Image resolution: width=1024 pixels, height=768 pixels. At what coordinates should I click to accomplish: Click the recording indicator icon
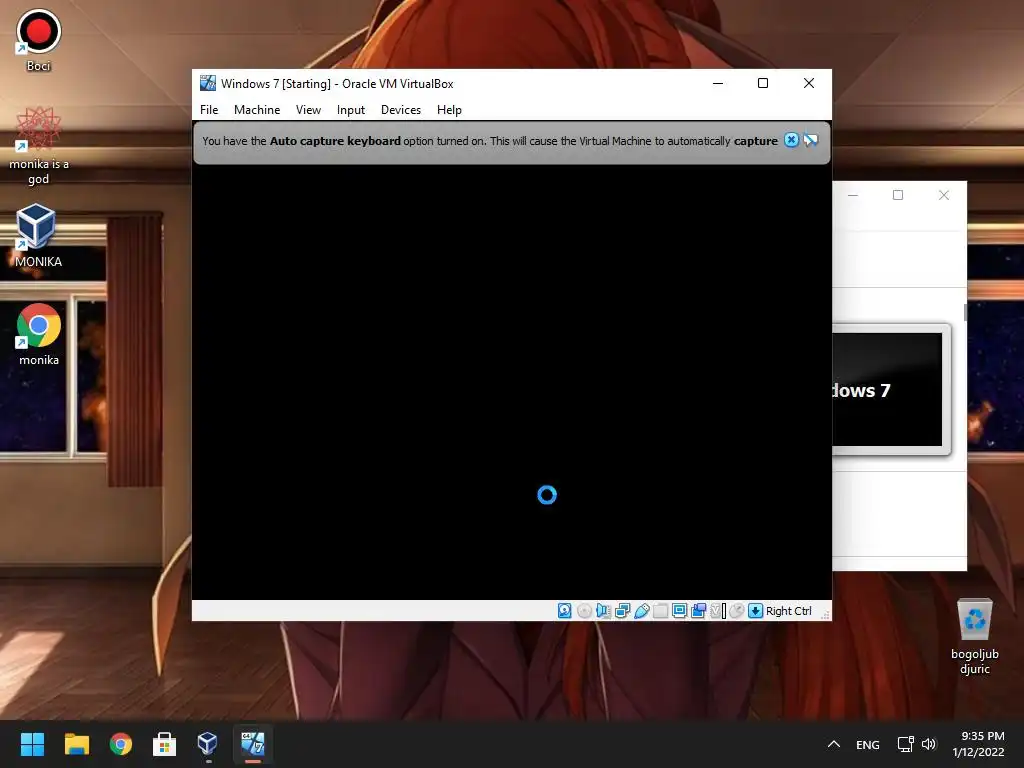pos(698,611)
